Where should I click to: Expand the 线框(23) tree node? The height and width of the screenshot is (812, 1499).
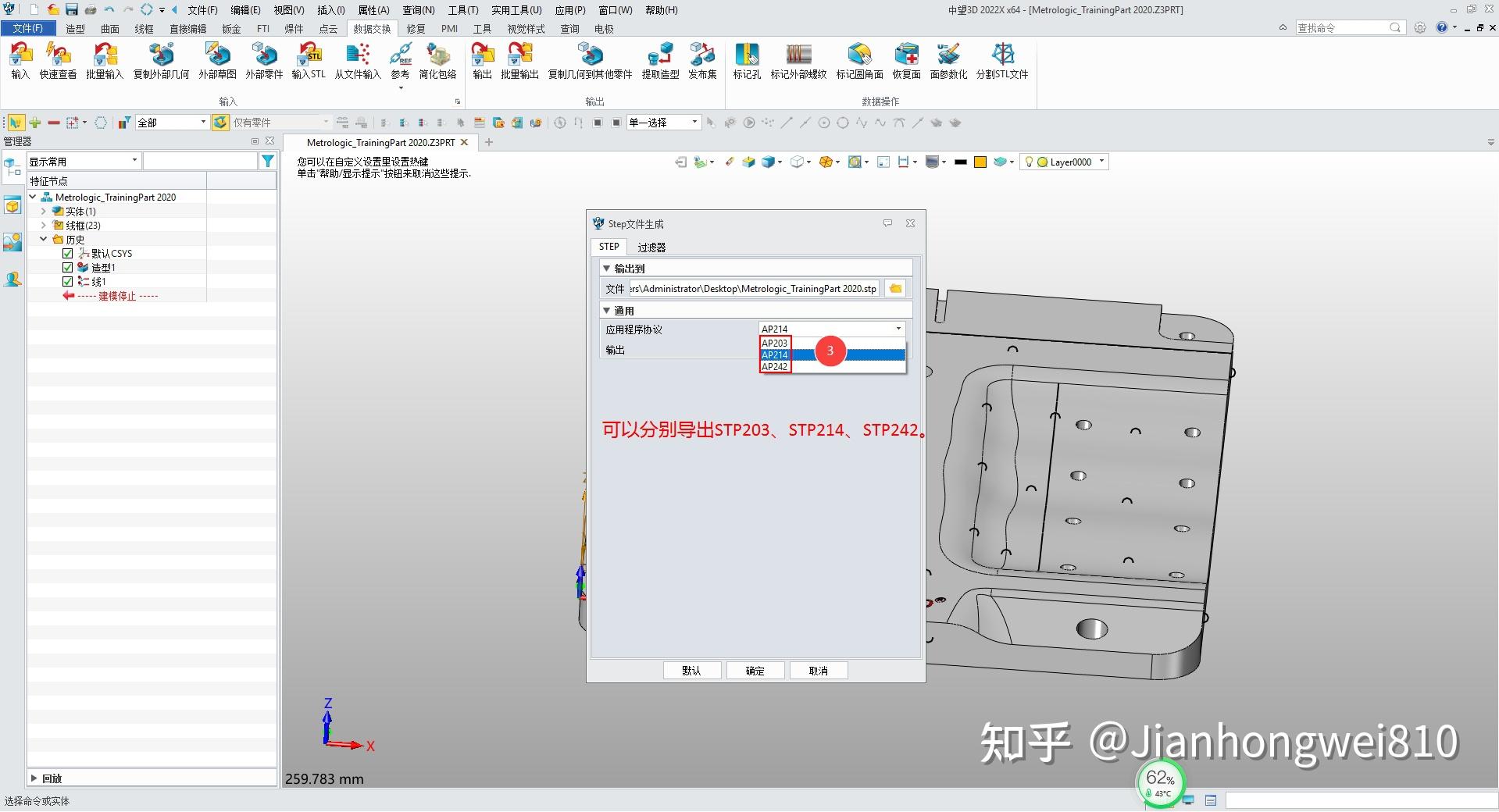tap(44, 225)
